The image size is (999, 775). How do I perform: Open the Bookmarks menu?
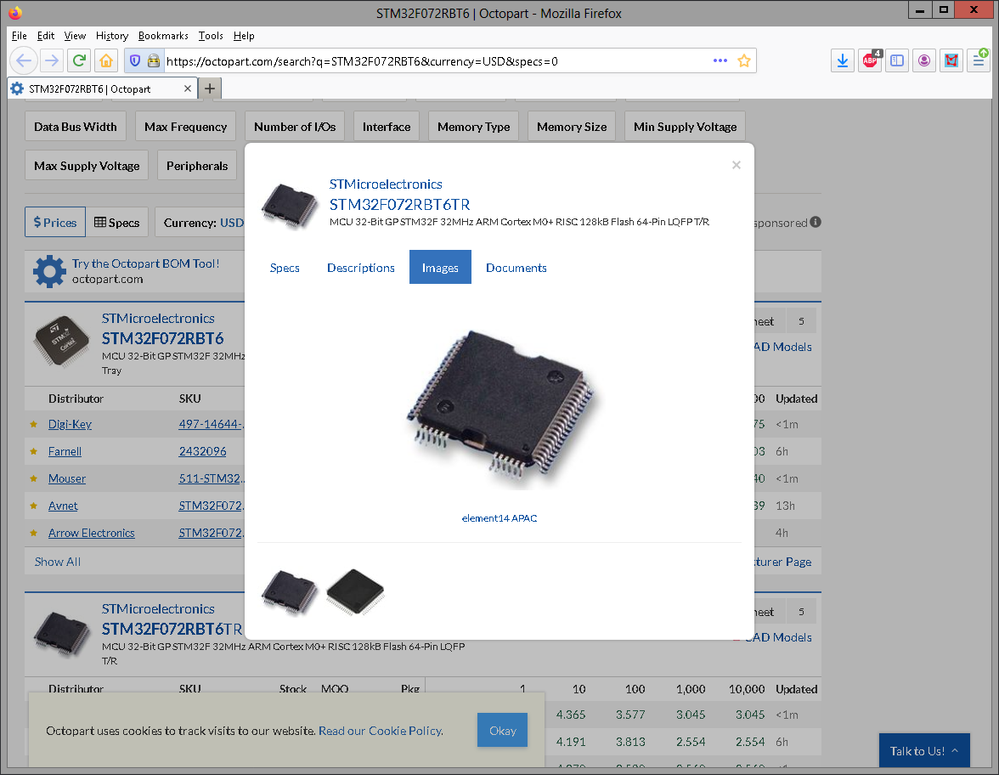click(x=163, y=36)
